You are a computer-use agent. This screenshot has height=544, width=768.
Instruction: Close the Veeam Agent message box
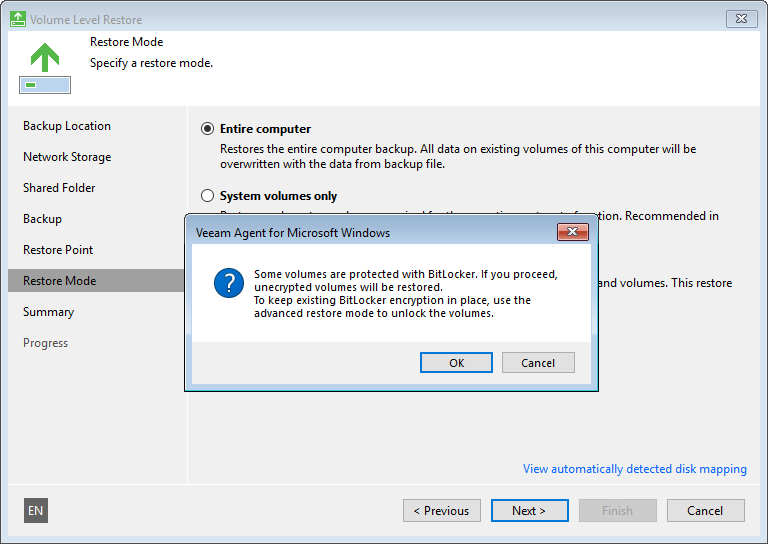coord(573,232)
